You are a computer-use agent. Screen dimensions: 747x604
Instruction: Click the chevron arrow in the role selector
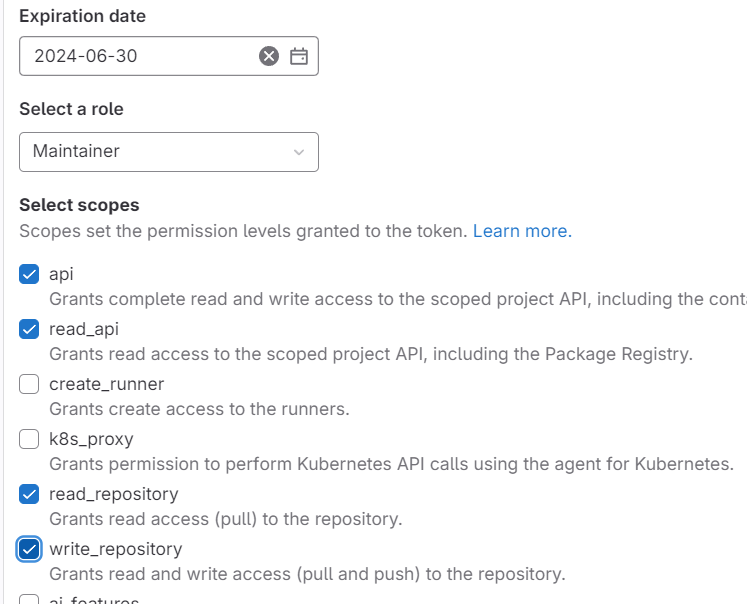[x=299, y=152]
